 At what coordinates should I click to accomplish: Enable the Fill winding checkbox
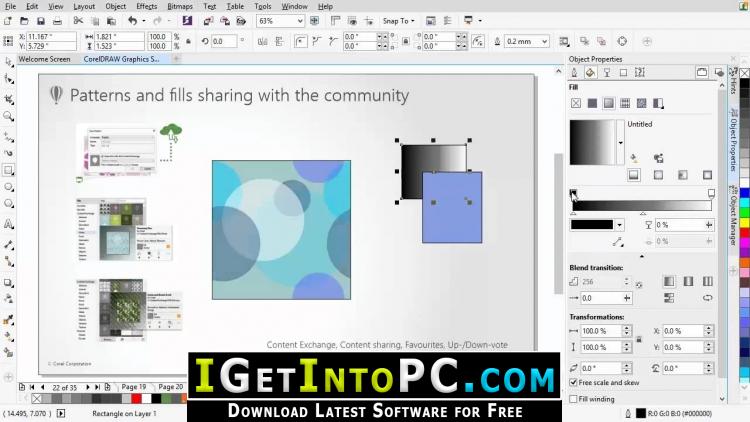tap(573, 399)
